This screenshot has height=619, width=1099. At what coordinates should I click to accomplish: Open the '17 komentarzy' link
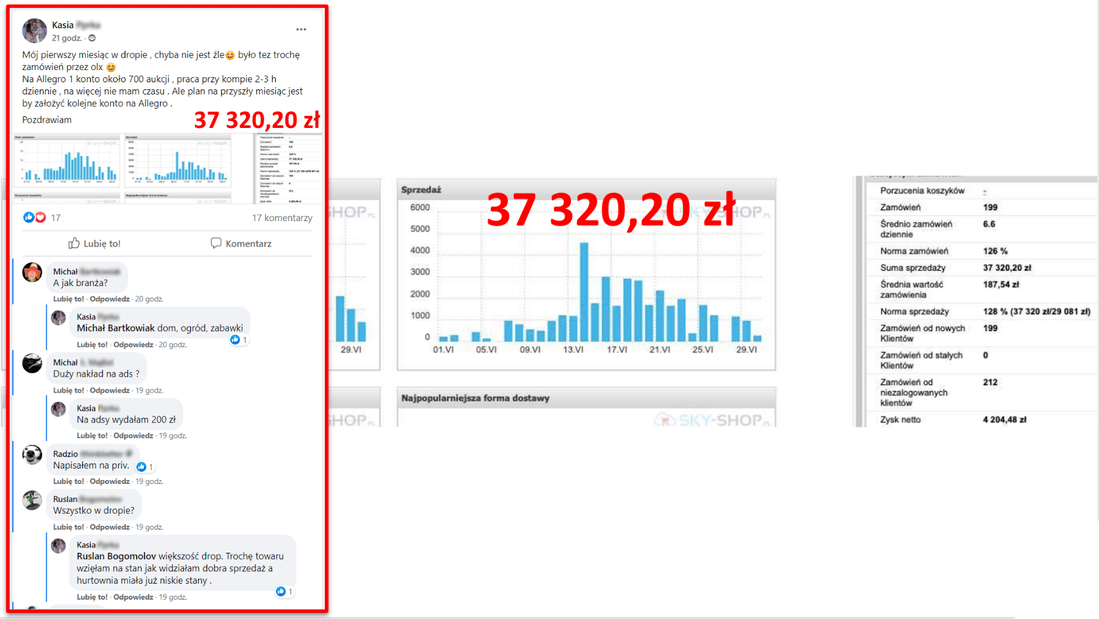click(x=282, y=218)
